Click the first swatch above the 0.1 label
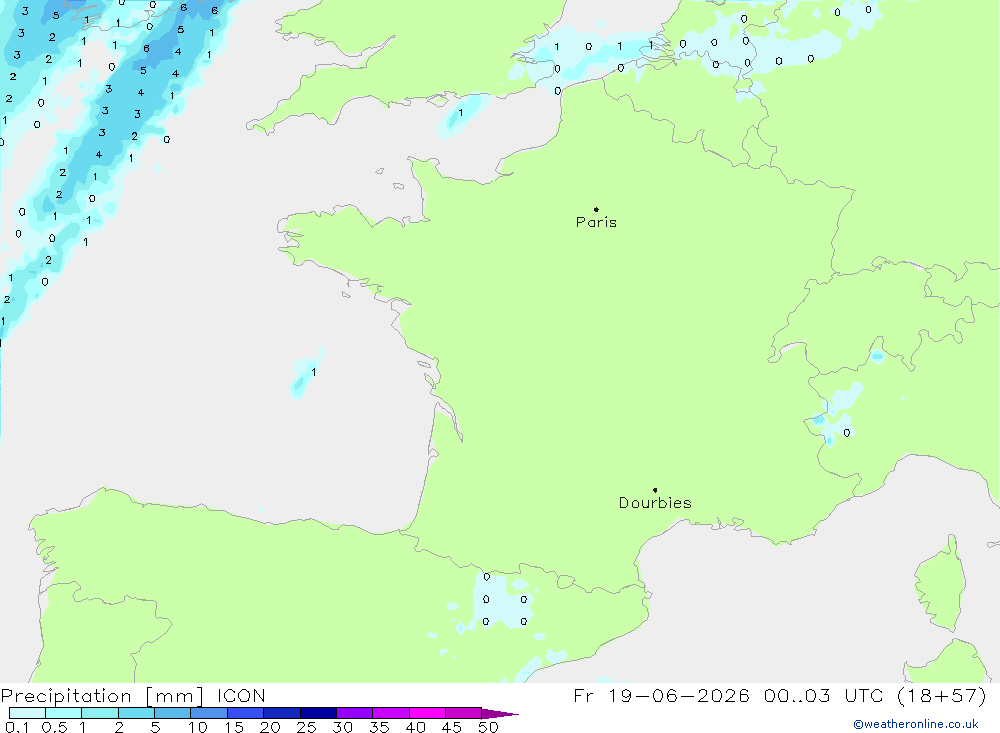The height and width of the screenshot is (733, 1000). pos(27,713)
